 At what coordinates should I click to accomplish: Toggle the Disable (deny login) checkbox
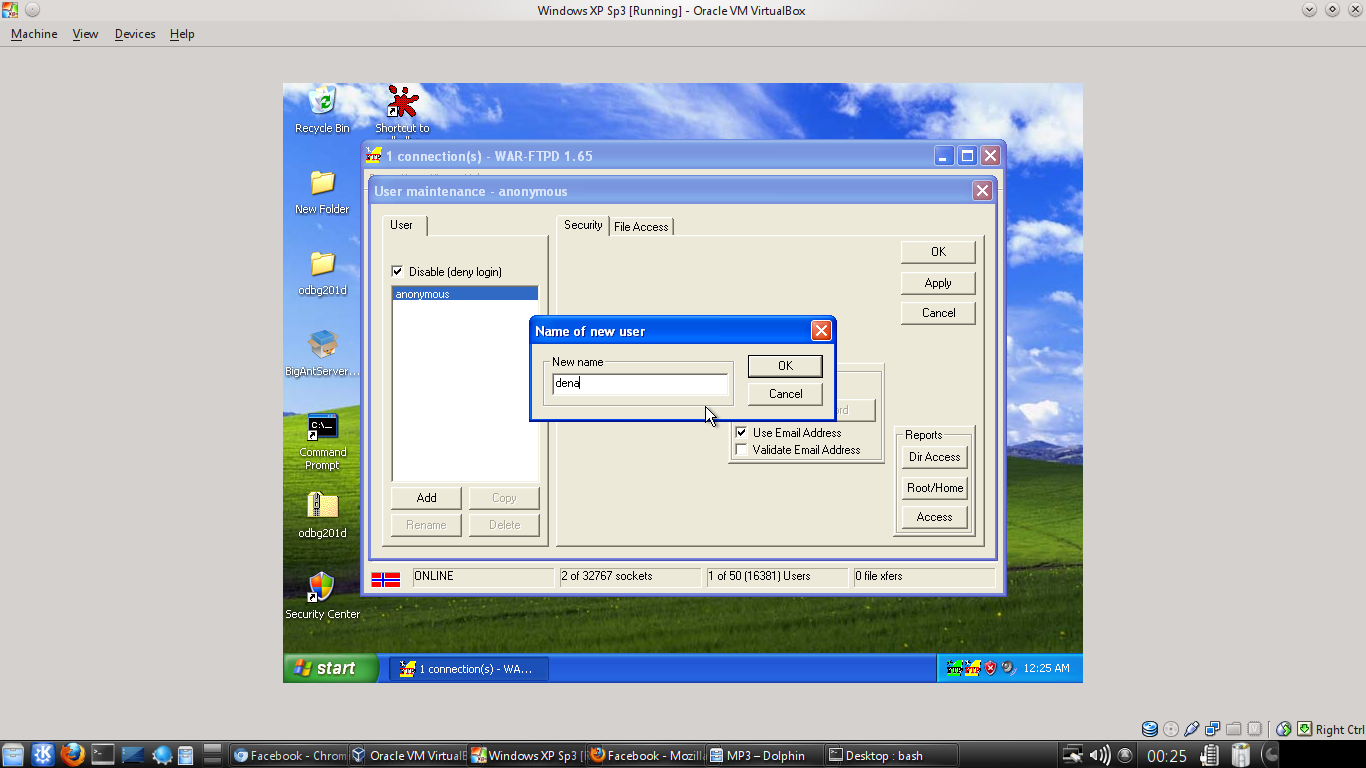397,272
